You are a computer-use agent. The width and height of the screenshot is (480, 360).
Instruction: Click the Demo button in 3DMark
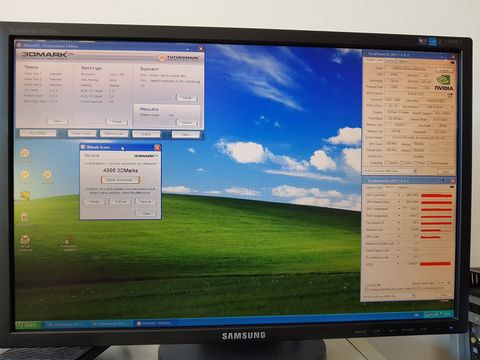pyautogui.click(x=186, y=134)
